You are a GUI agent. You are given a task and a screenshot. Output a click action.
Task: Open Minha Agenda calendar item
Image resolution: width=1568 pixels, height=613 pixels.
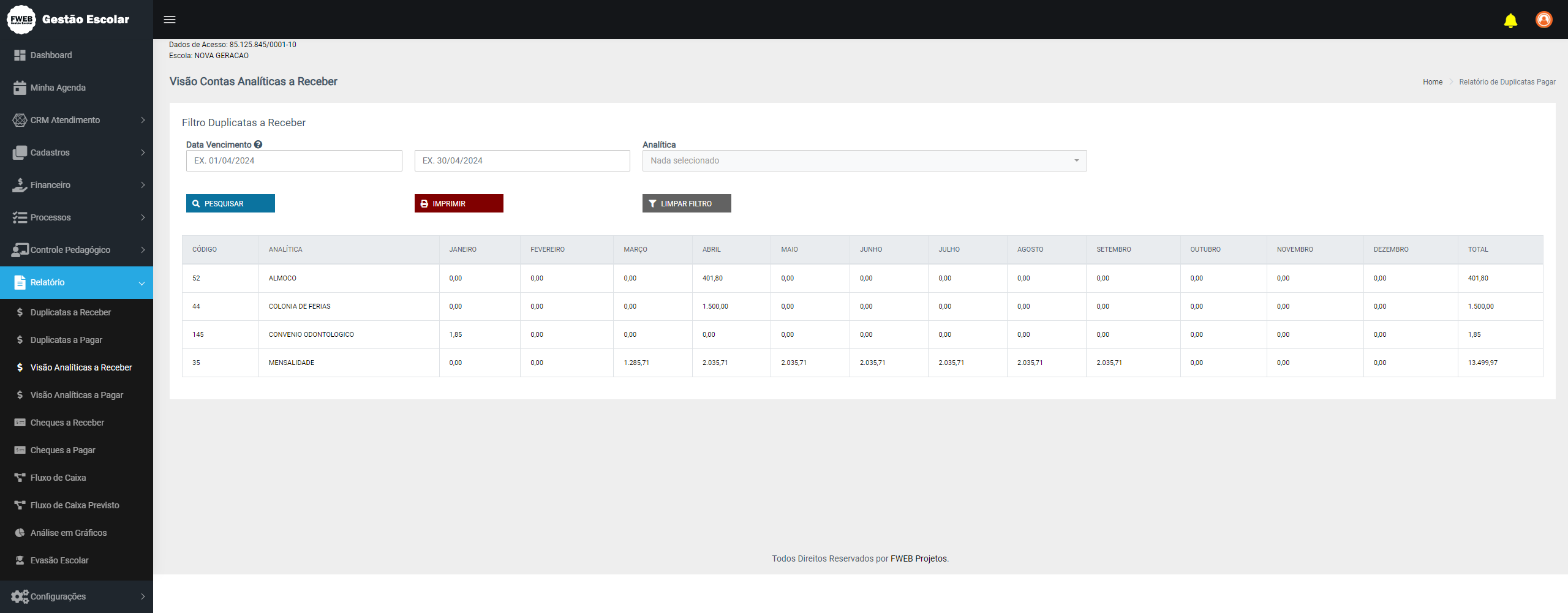[x=58, y=88]
